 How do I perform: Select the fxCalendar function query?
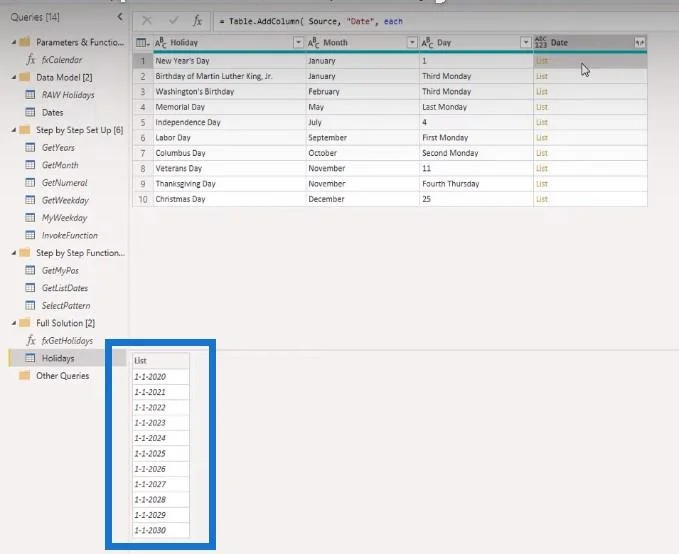point(62,60)
